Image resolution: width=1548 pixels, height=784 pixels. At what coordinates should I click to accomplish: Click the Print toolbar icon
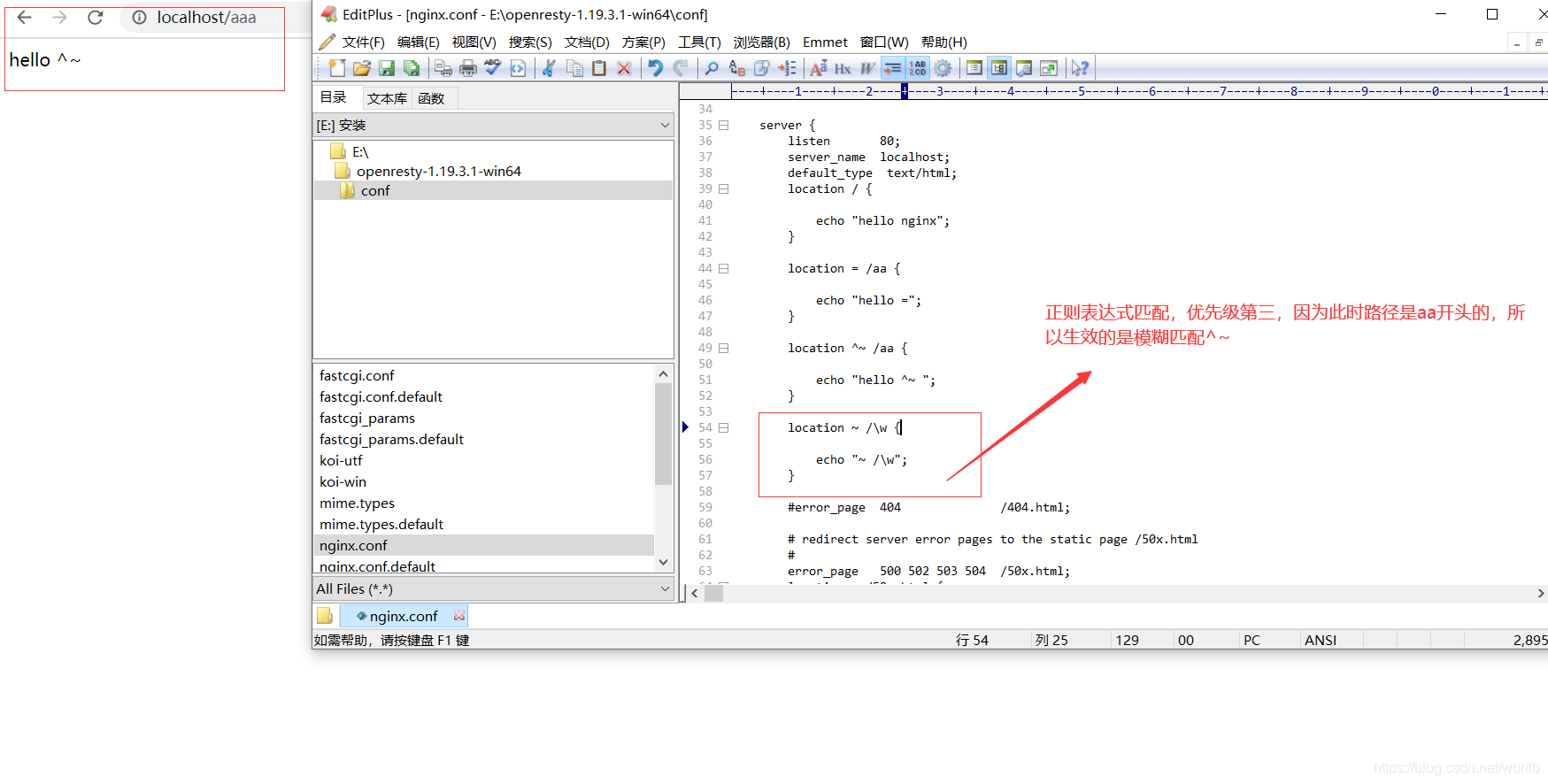[468, 68]
